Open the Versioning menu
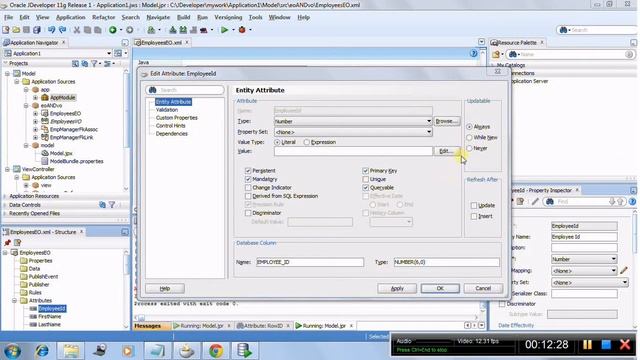Viewport: 640px width, 360px height. coord(228,18)
